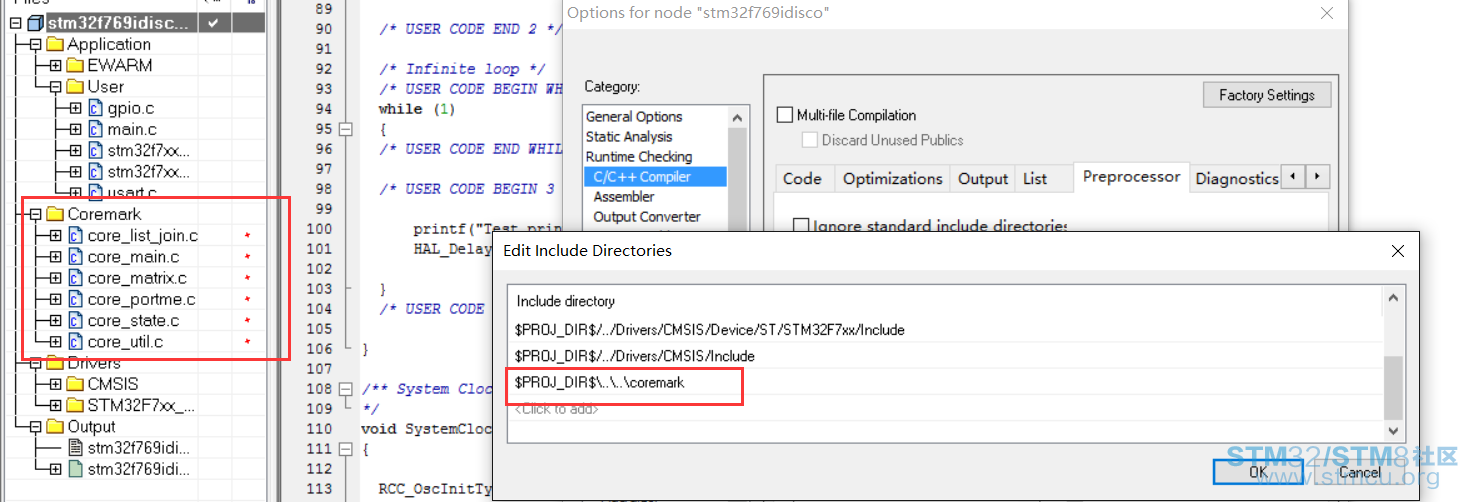
Task: Select the Application folder icon
Action: pyautogui.click(x=54, y=44)
